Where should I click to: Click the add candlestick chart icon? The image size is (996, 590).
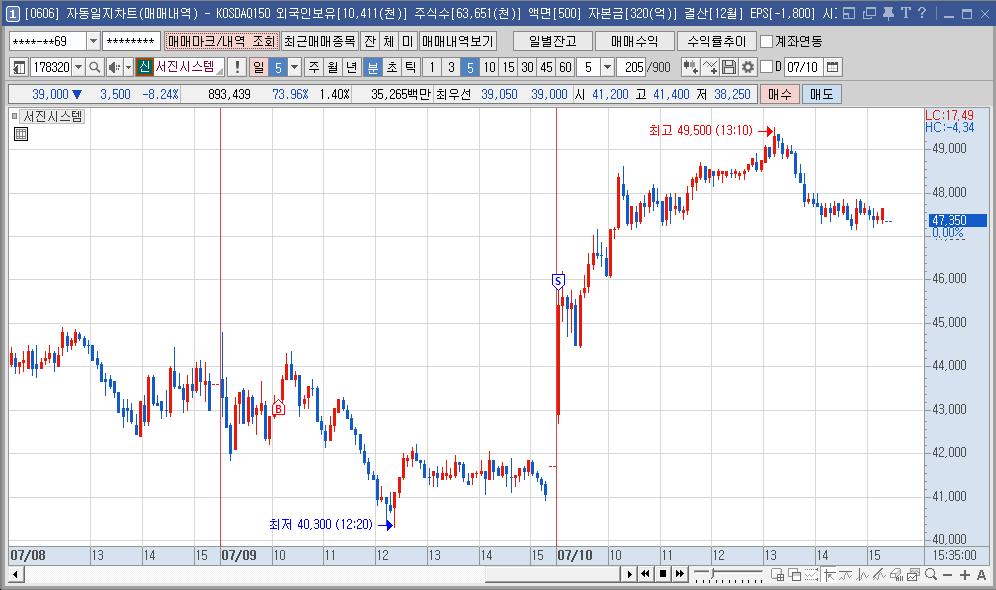(690, 67)
